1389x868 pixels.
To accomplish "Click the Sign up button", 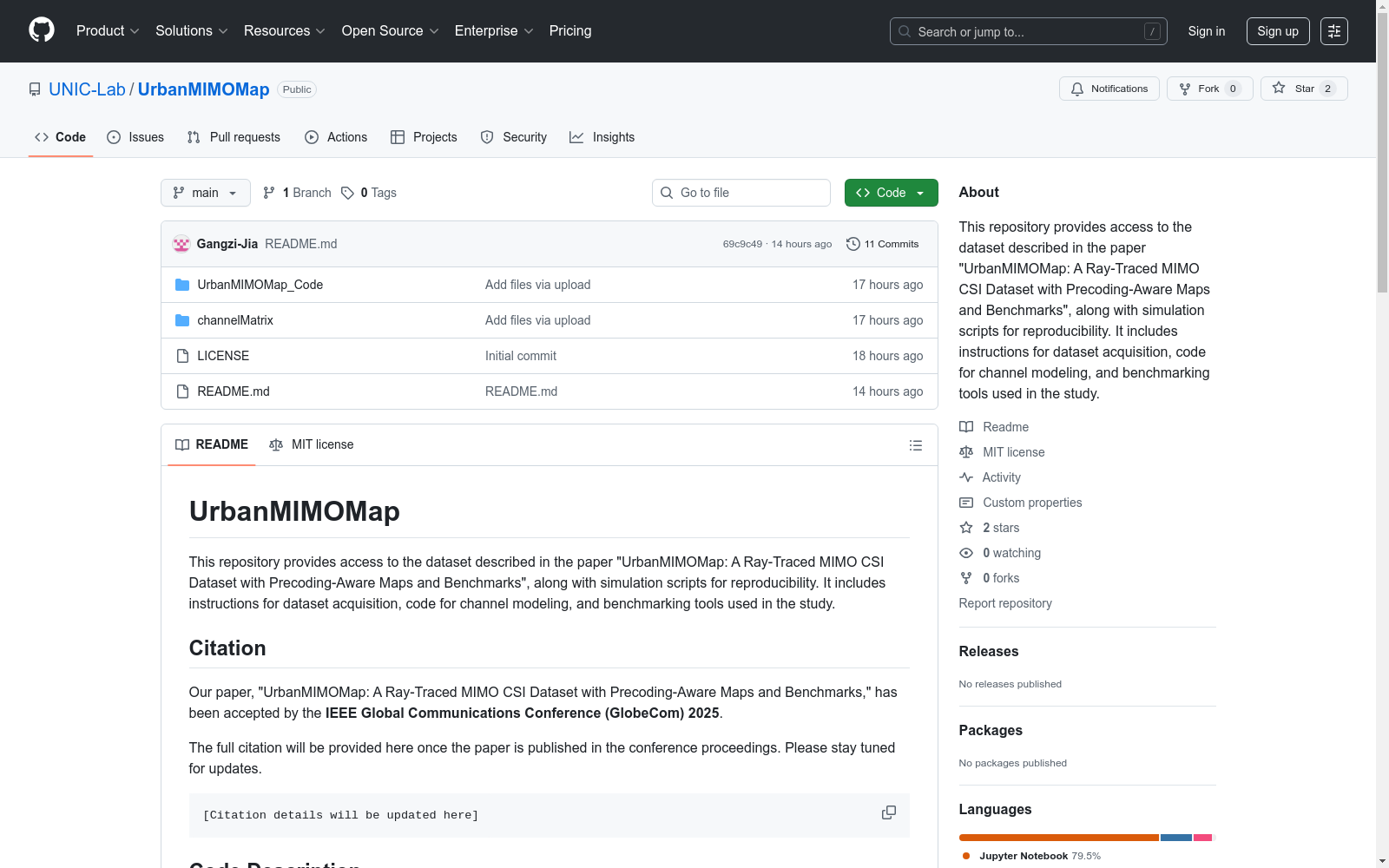I will pyautogui.click(x=1278, y=31).
